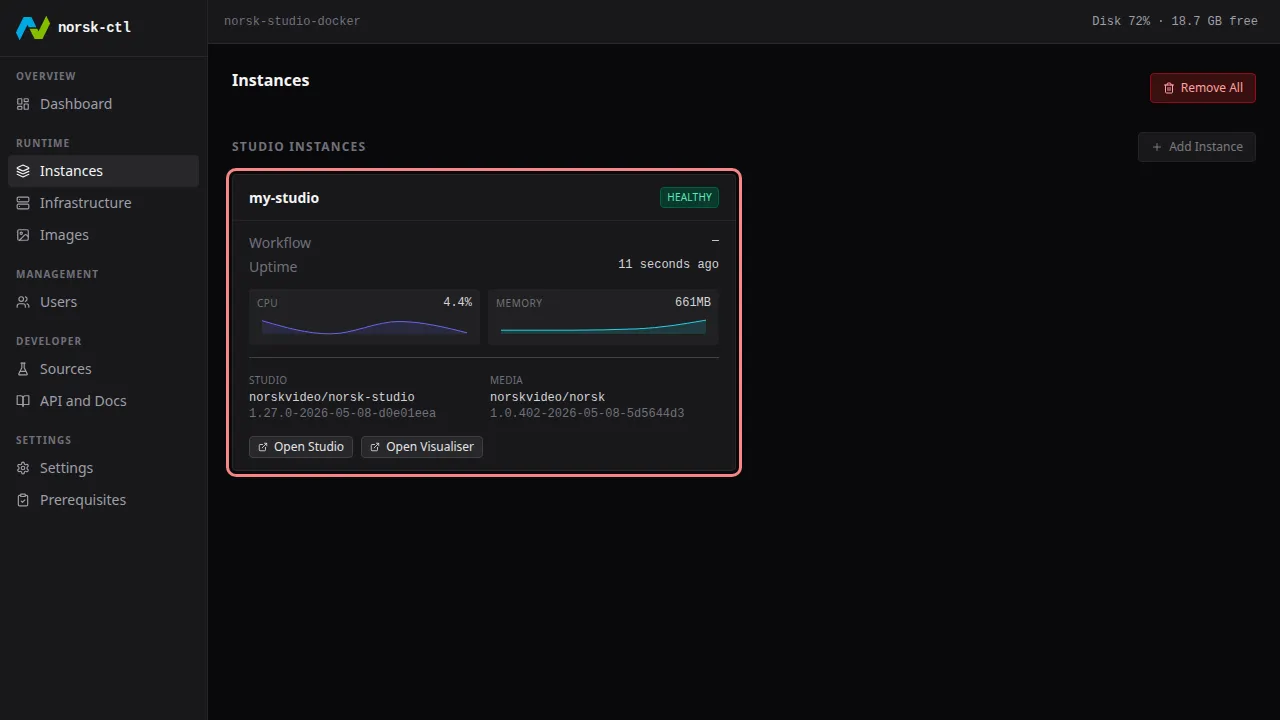Click Add Instance button
The image size is (1280, 720).
[1196, 147]
